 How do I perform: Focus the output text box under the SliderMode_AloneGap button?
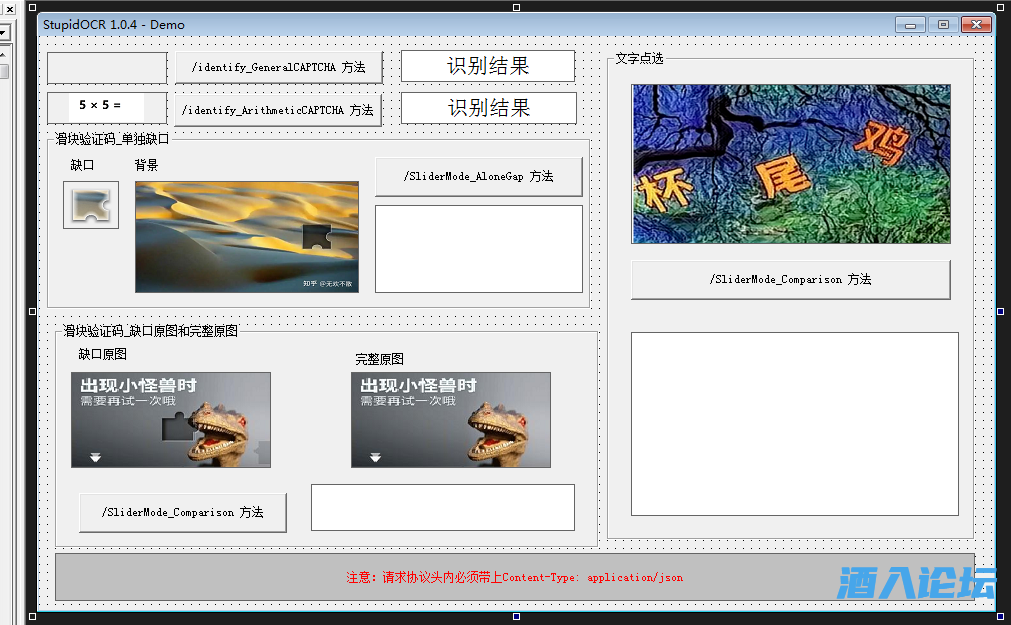(478, 249)
